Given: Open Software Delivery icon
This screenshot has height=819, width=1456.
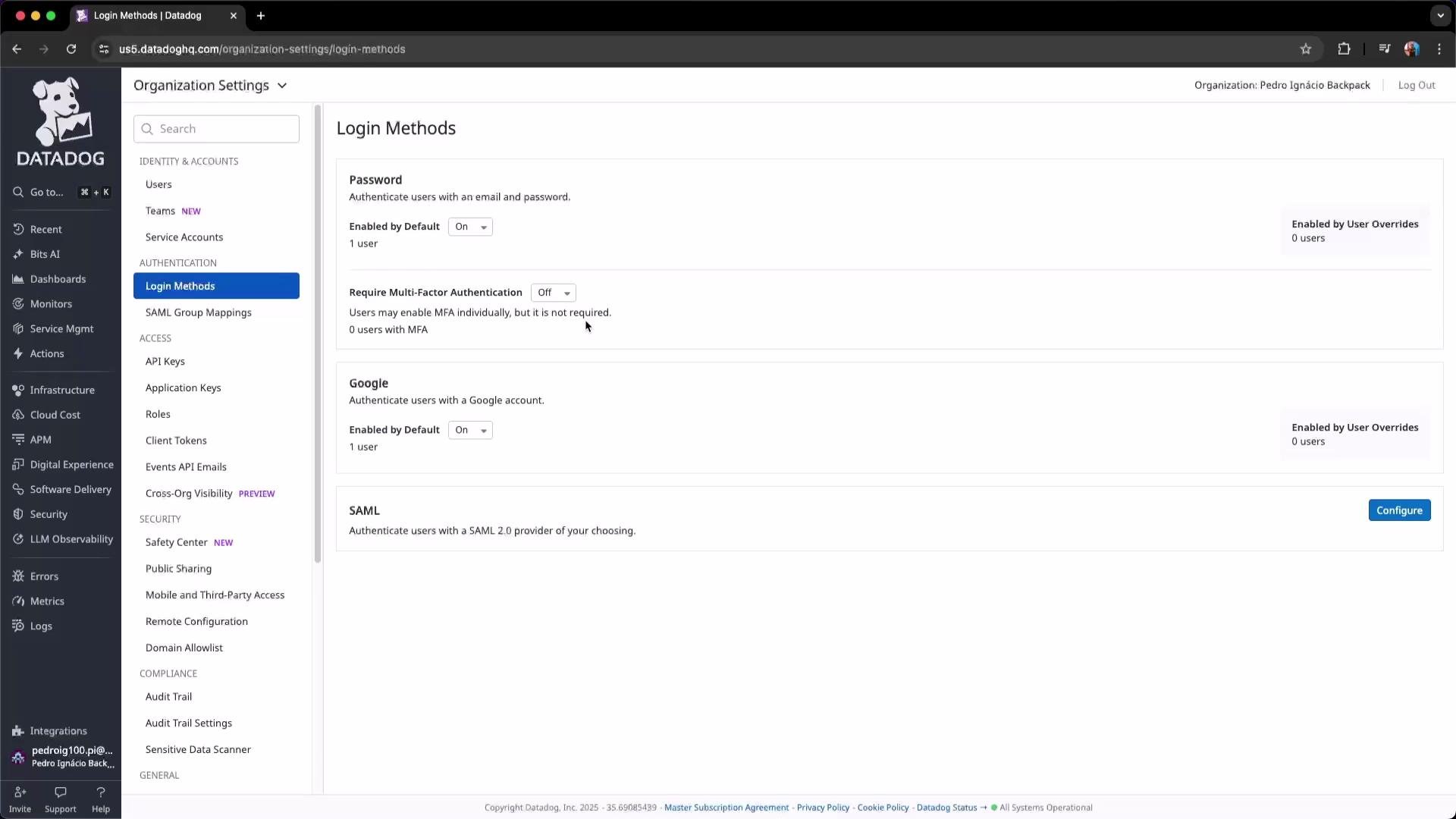Looking at the screenshot, I should tap(18, 490).
